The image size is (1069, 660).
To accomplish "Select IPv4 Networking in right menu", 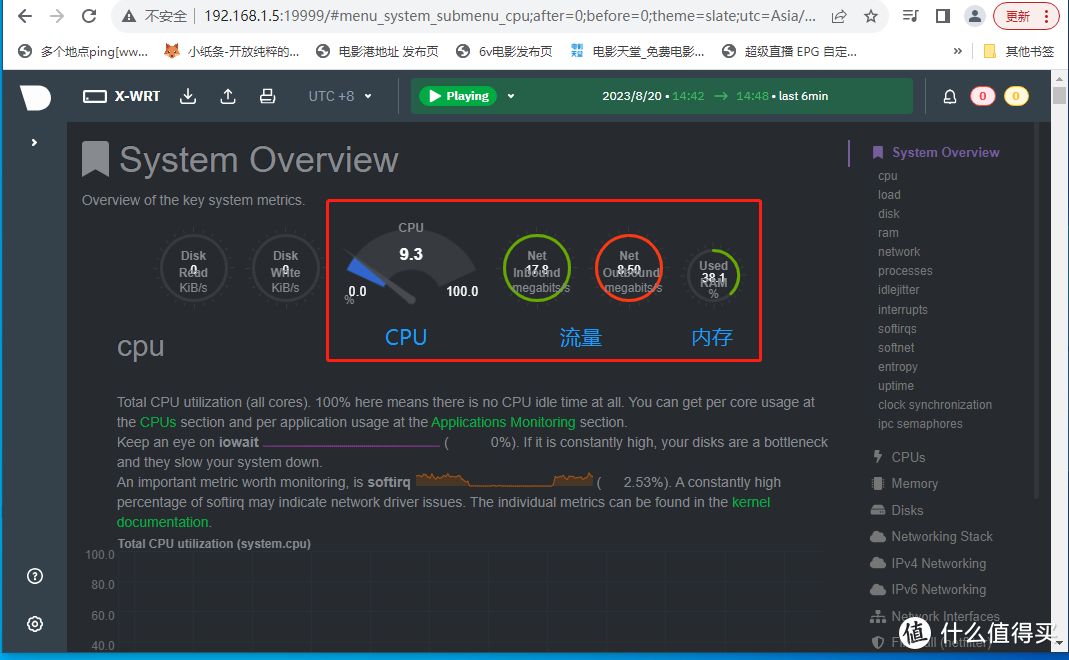I will tap(938, 563).
